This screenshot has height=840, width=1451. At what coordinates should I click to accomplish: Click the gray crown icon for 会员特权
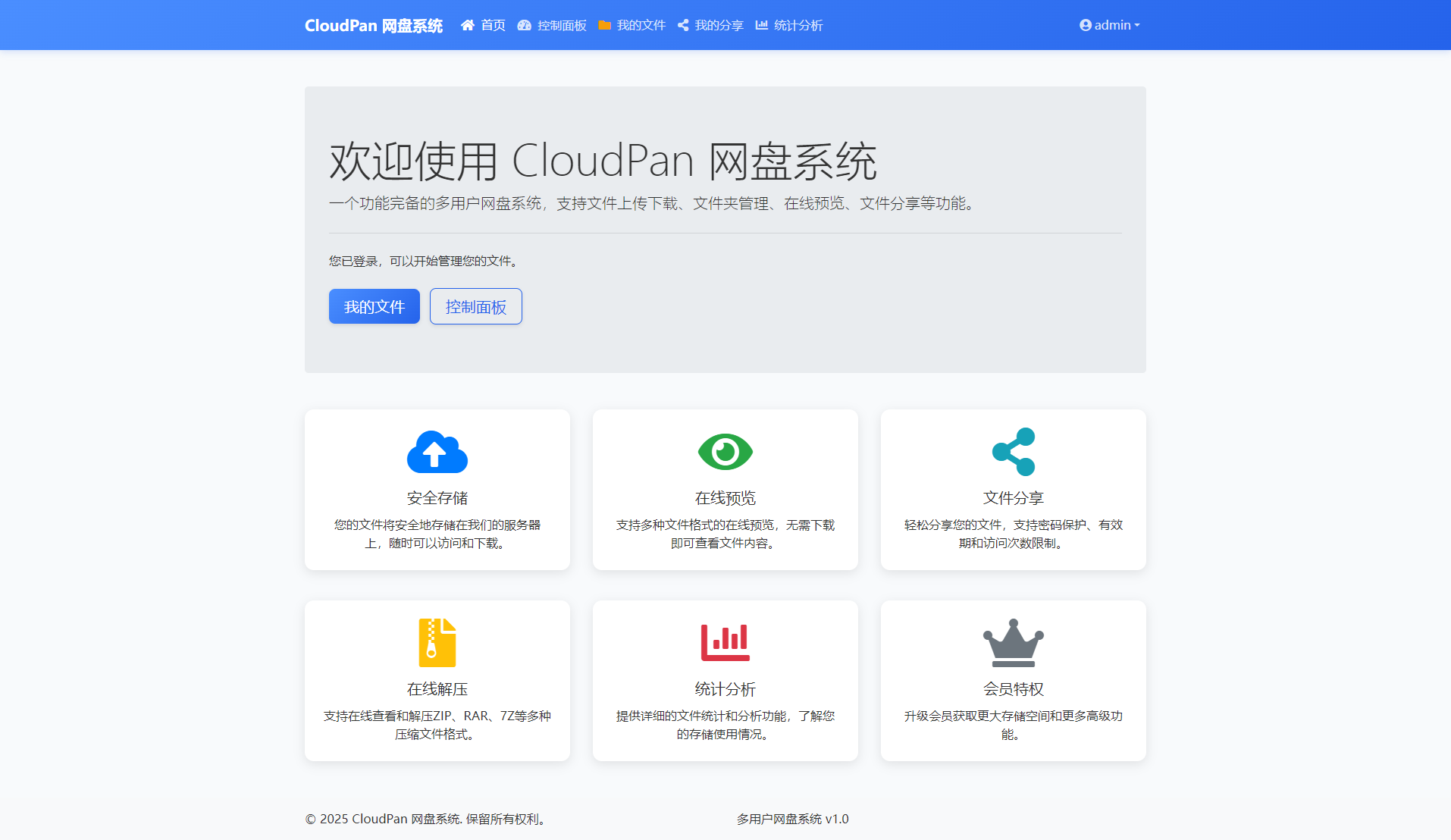click(x=1014, y=643)
